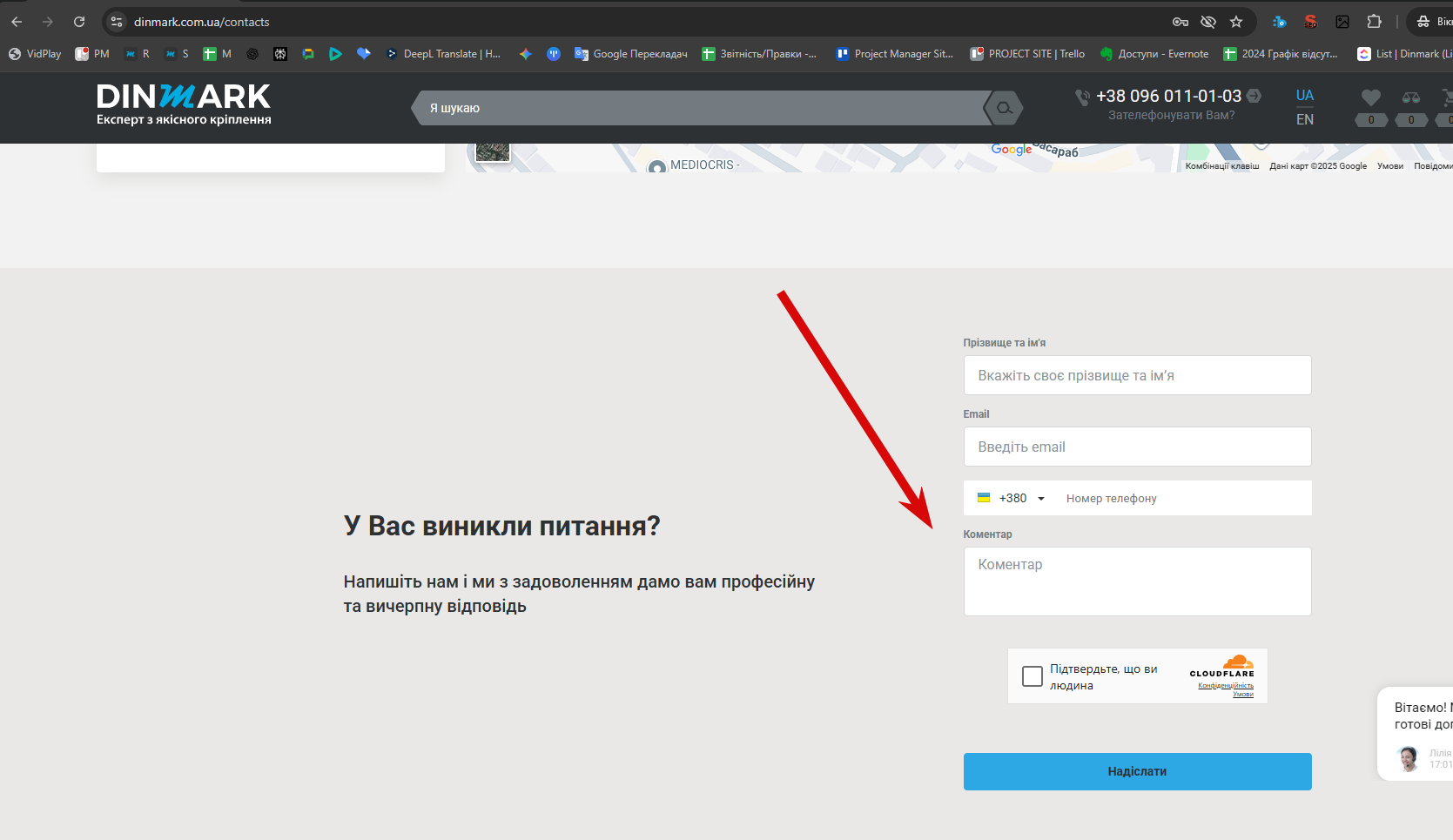Open the Google Перекладач bookmark
This screenshot has width=1453, height=840.
[631, 54]
